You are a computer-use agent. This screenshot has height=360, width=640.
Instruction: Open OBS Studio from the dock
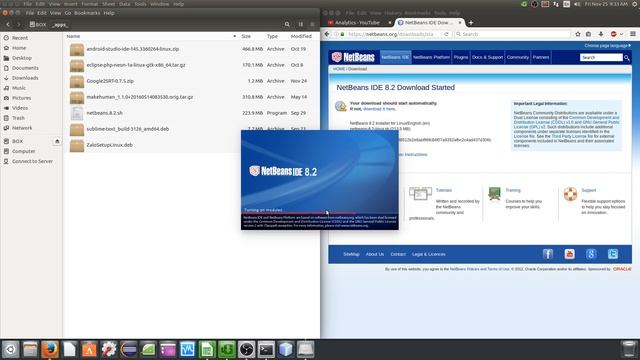[247, 349]
